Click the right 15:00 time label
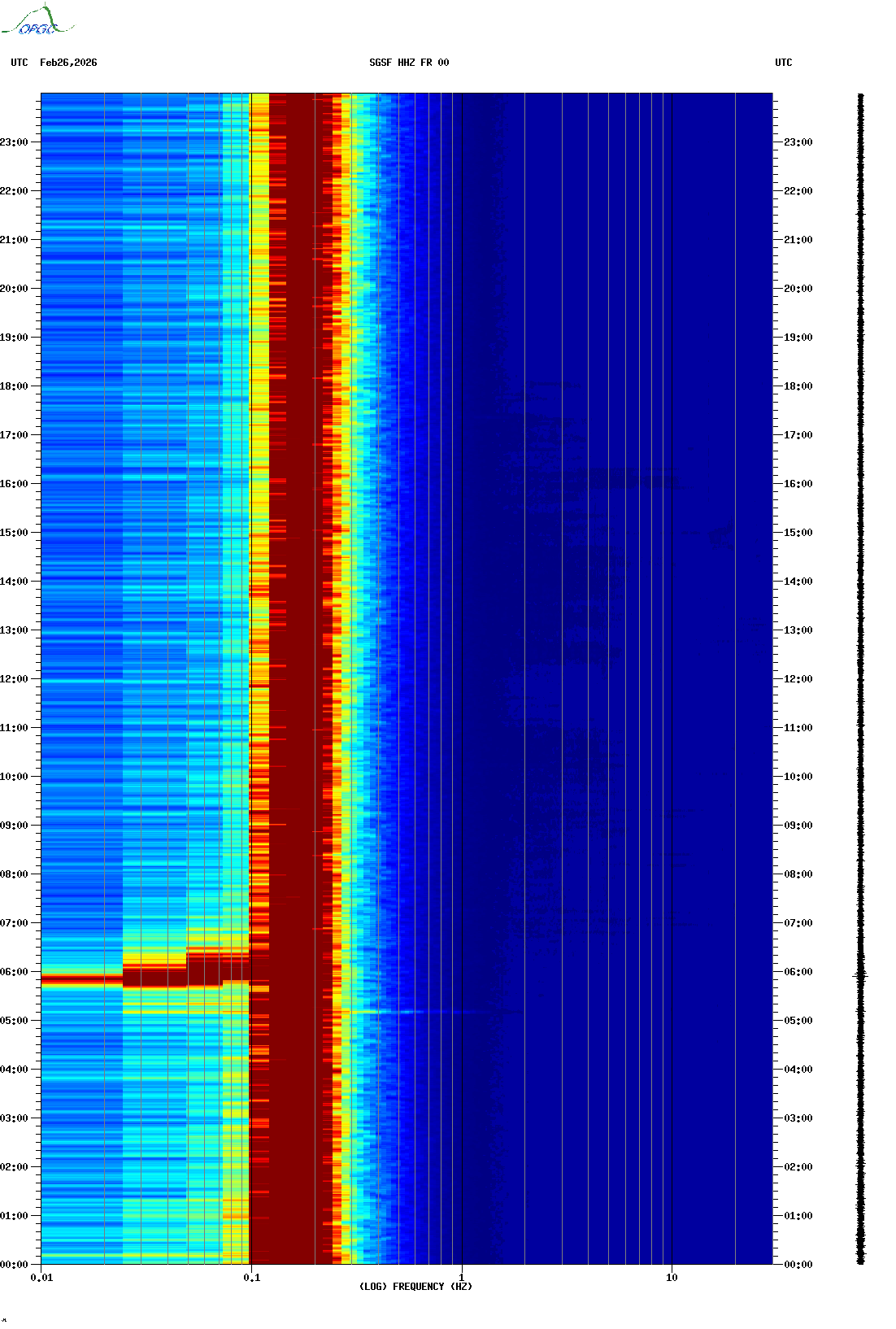 [798, 533]
